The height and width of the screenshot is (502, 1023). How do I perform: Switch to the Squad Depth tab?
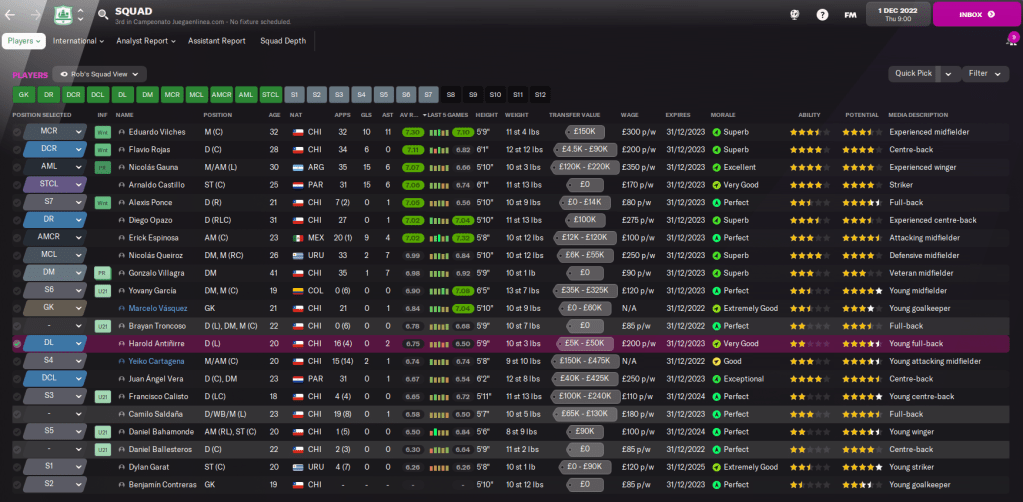(x=284, y=41)
